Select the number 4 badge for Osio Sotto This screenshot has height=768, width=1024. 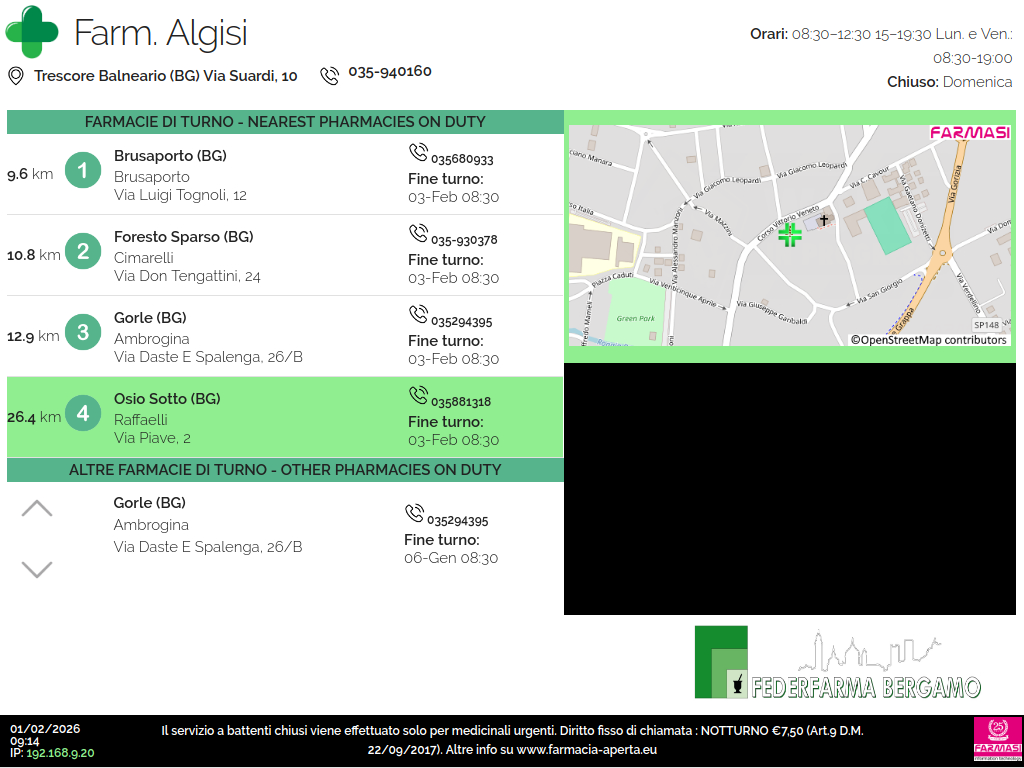coord(83,414)
